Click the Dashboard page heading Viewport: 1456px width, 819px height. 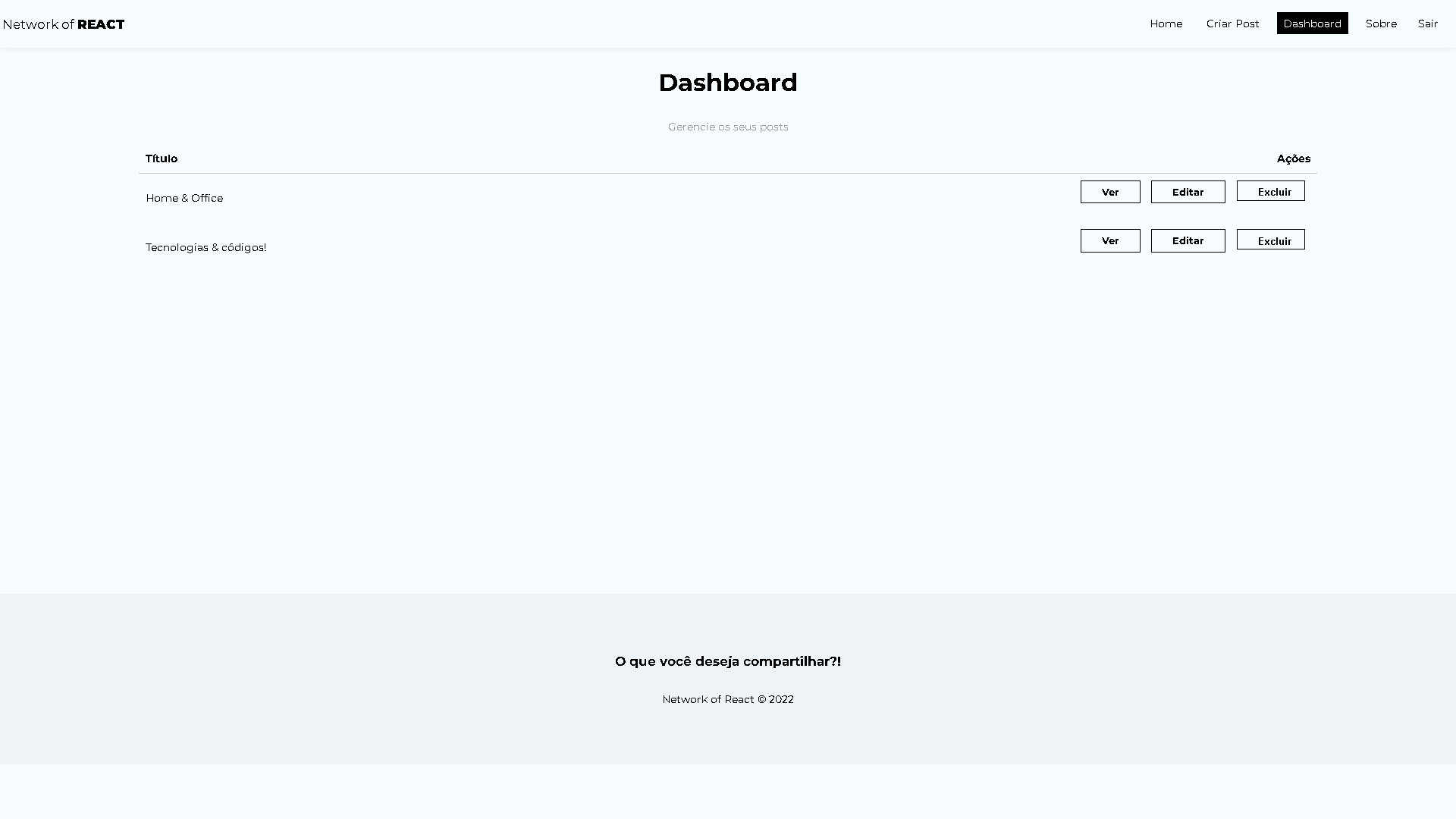tap(727, 83)
